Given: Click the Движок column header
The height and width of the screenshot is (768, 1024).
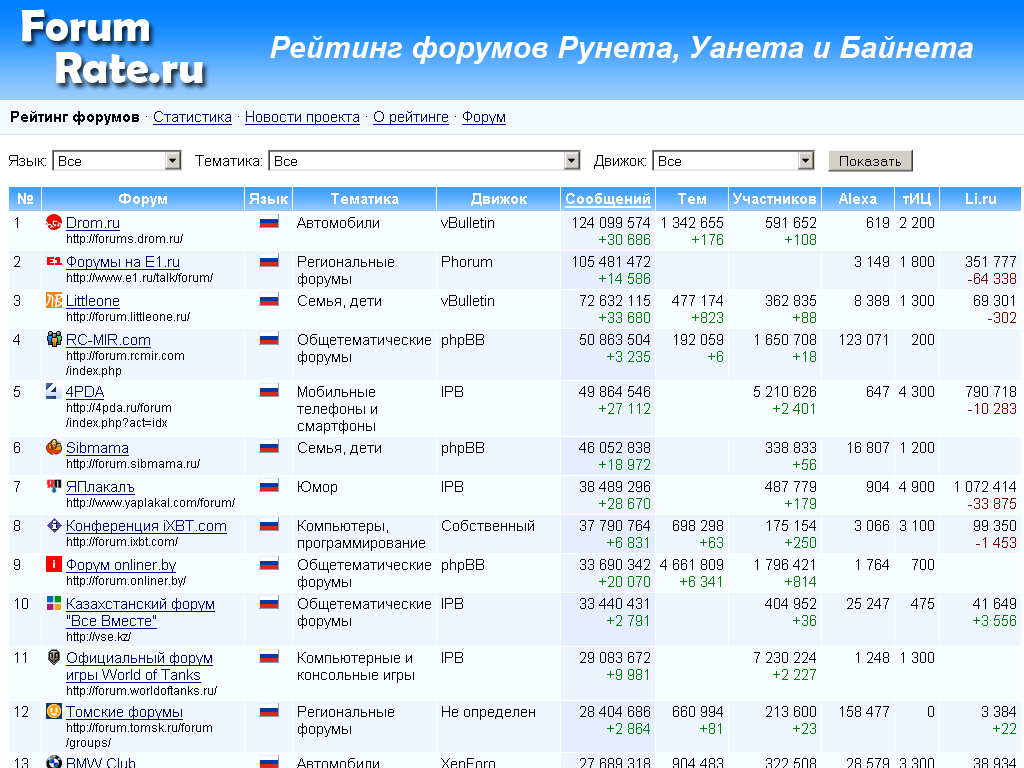Looking at the screenshot, I should [498, 199].
